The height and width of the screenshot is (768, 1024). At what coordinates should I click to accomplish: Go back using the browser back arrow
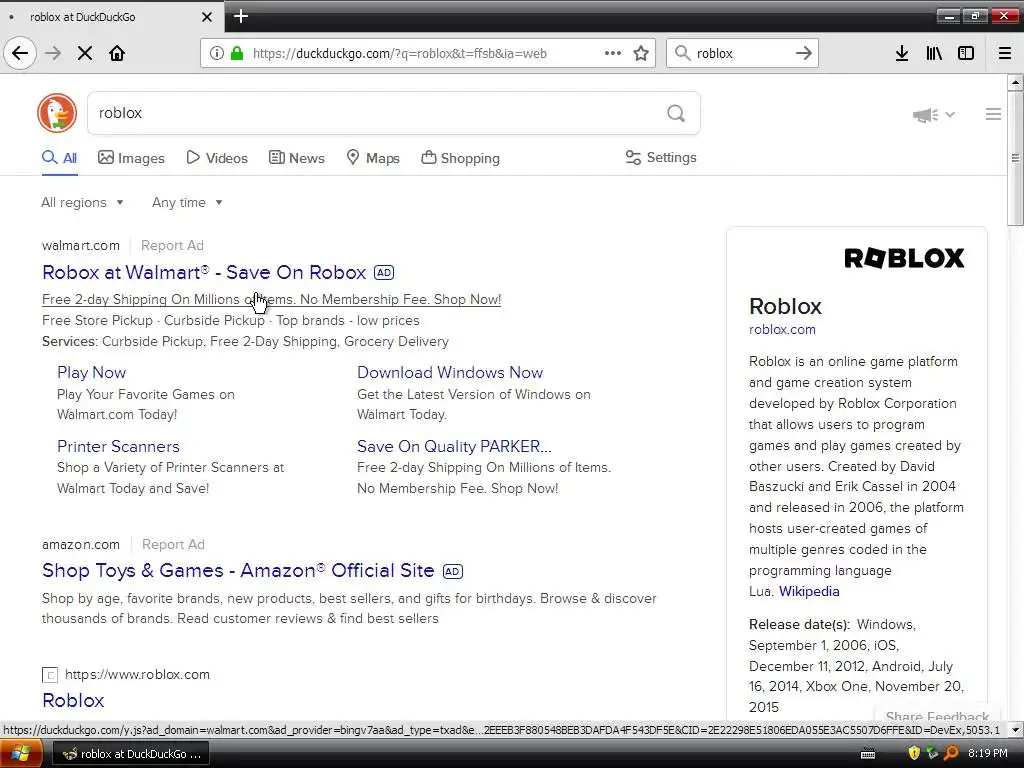click(x=20, y=53)
